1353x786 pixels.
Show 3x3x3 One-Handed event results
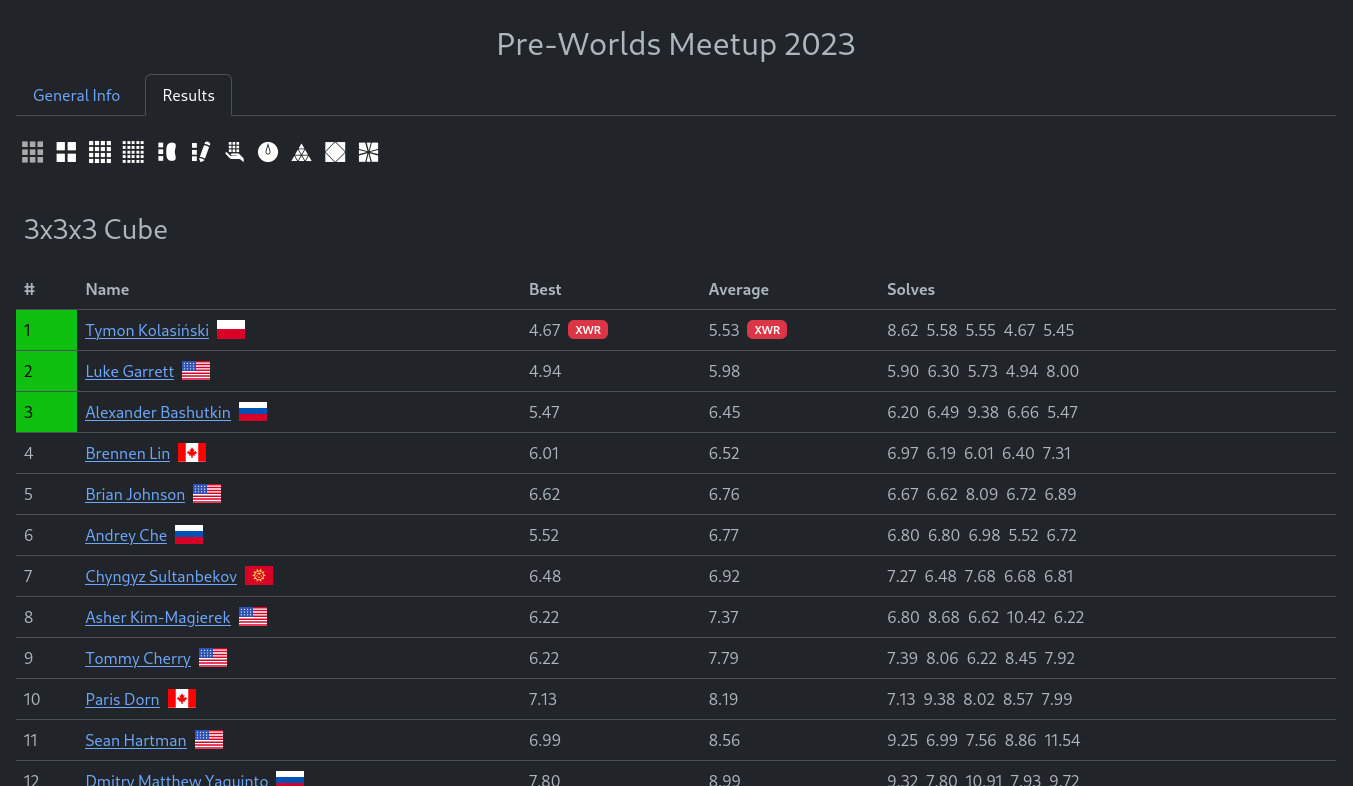point(234,152)
